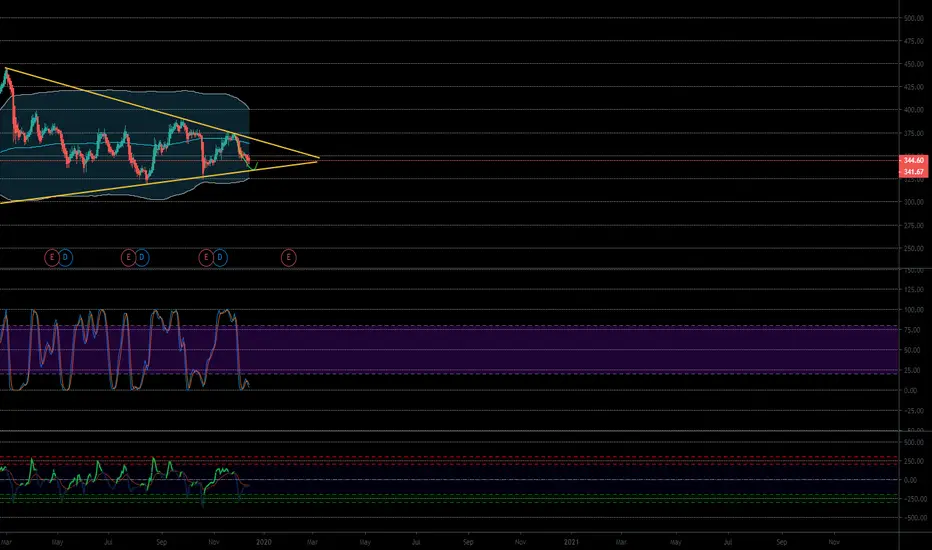Image resolution: width=932 pixels, height=550 pixels.
Task: Click the -500.00 label on the bottom indicator scale
Action: click(914, 518)
